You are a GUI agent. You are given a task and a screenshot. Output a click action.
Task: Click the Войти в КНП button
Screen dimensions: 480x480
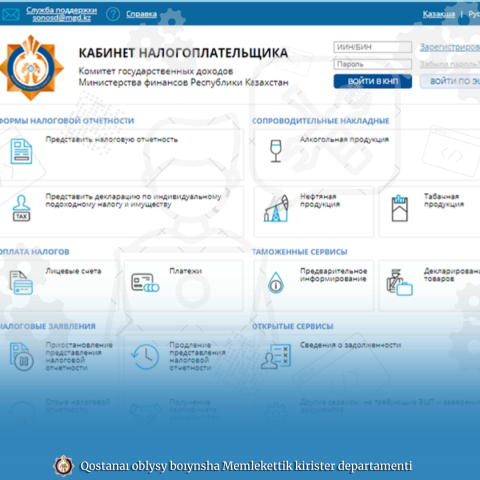pos(373,81)
